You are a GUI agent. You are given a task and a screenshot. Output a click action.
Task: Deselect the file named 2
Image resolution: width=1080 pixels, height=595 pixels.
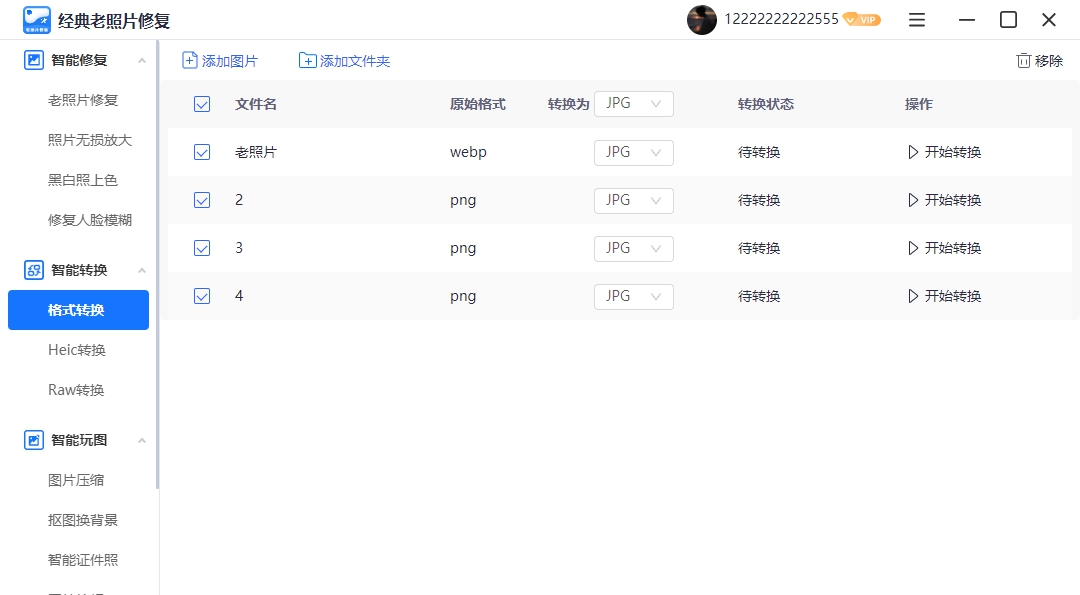coord(201,199)
